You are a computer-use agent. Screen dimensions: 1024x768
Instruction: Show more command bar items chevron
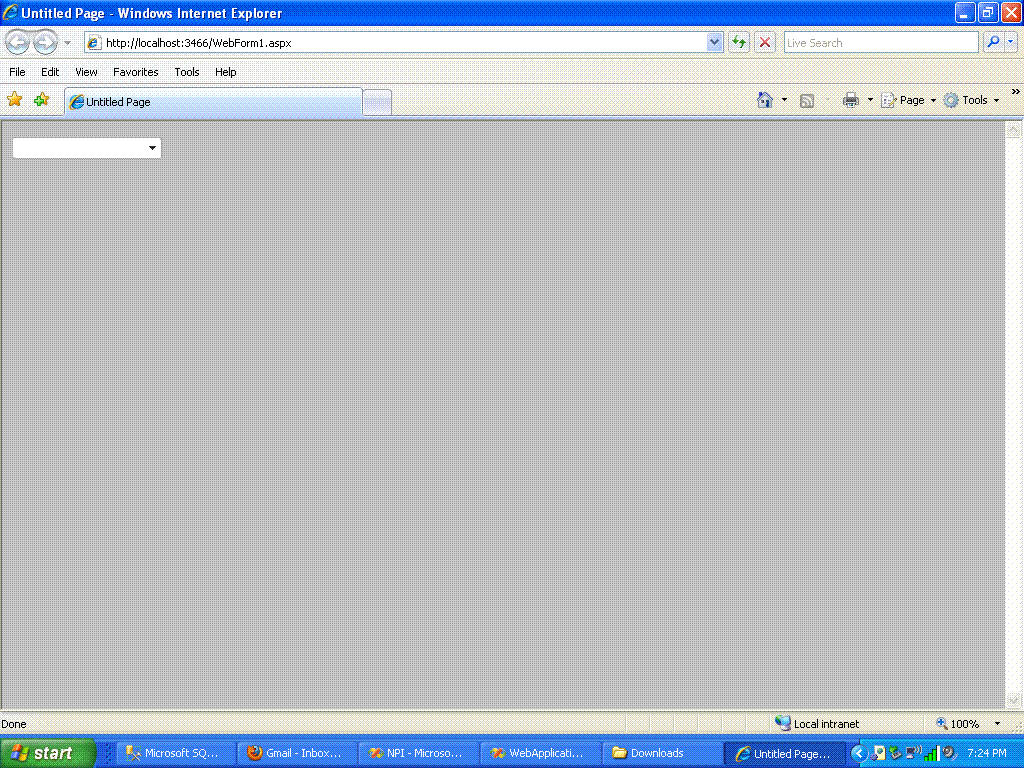coord(1016,92)
